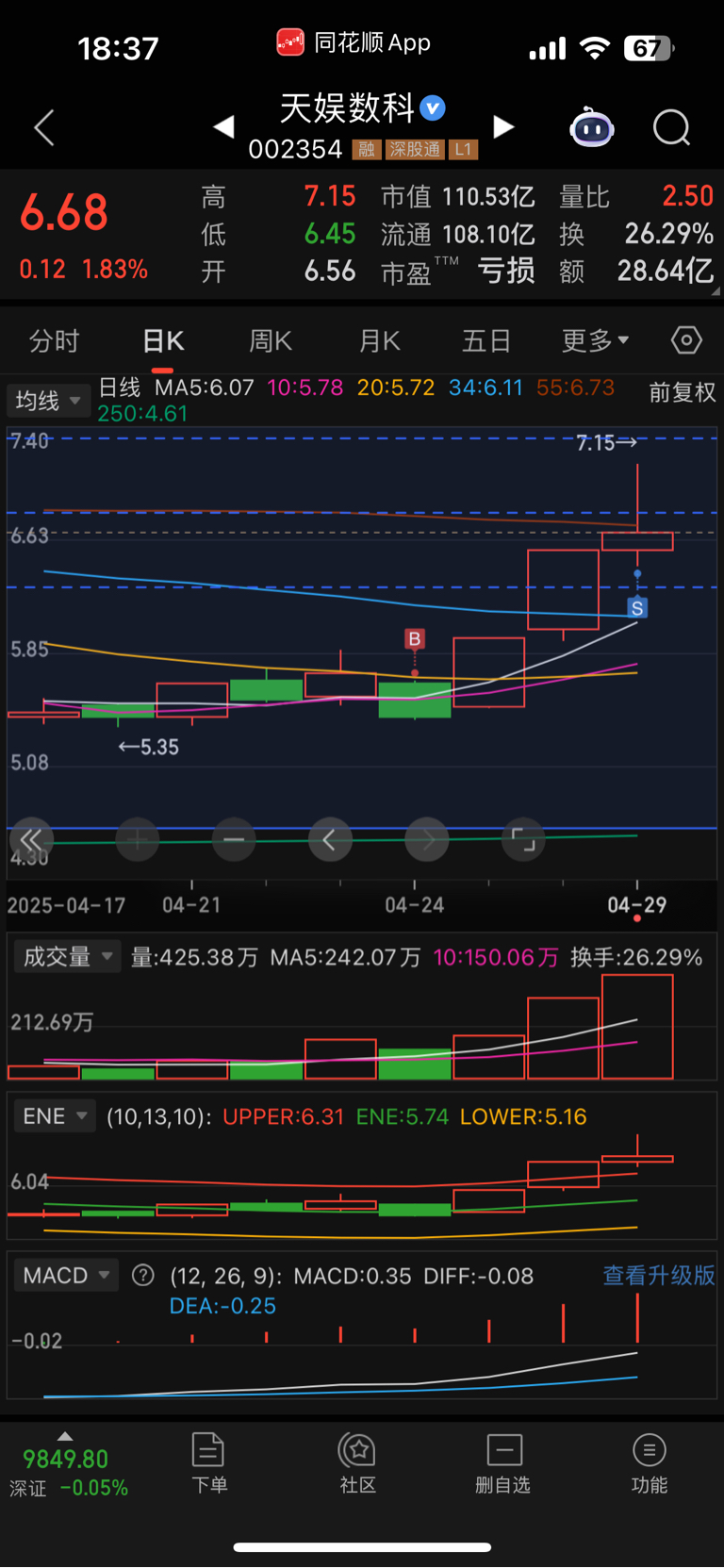
Task: Select the 日K tab
Action: click(163, 340)
